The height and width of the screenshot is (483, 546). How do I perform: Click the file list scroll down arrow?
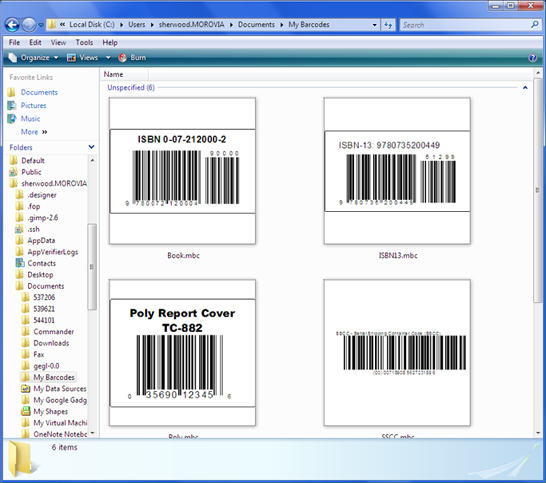click(538, 433)
